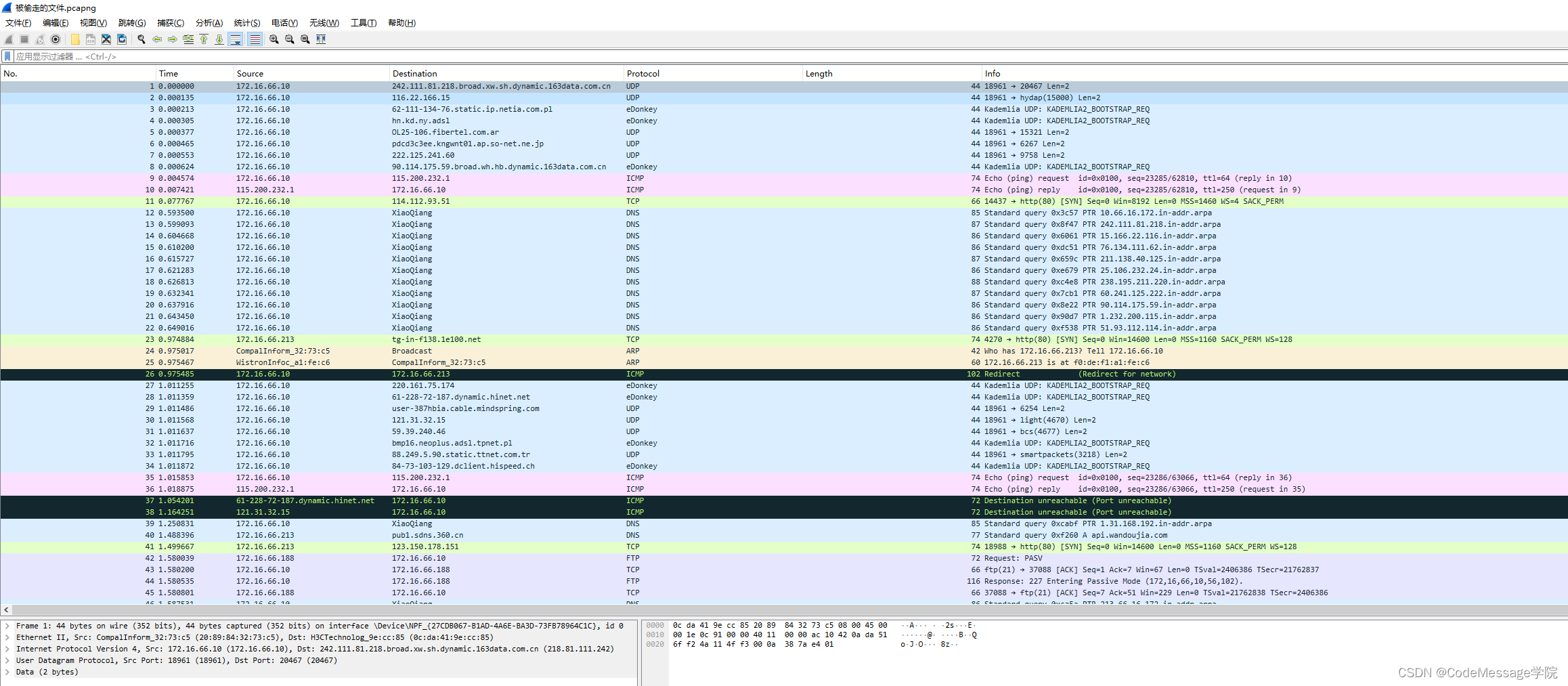Select packet 11 TCP SYN to 114.112.93.51
Image resolution: width=1568 pixels, height=686 pixels.
[x=784, y=202]
